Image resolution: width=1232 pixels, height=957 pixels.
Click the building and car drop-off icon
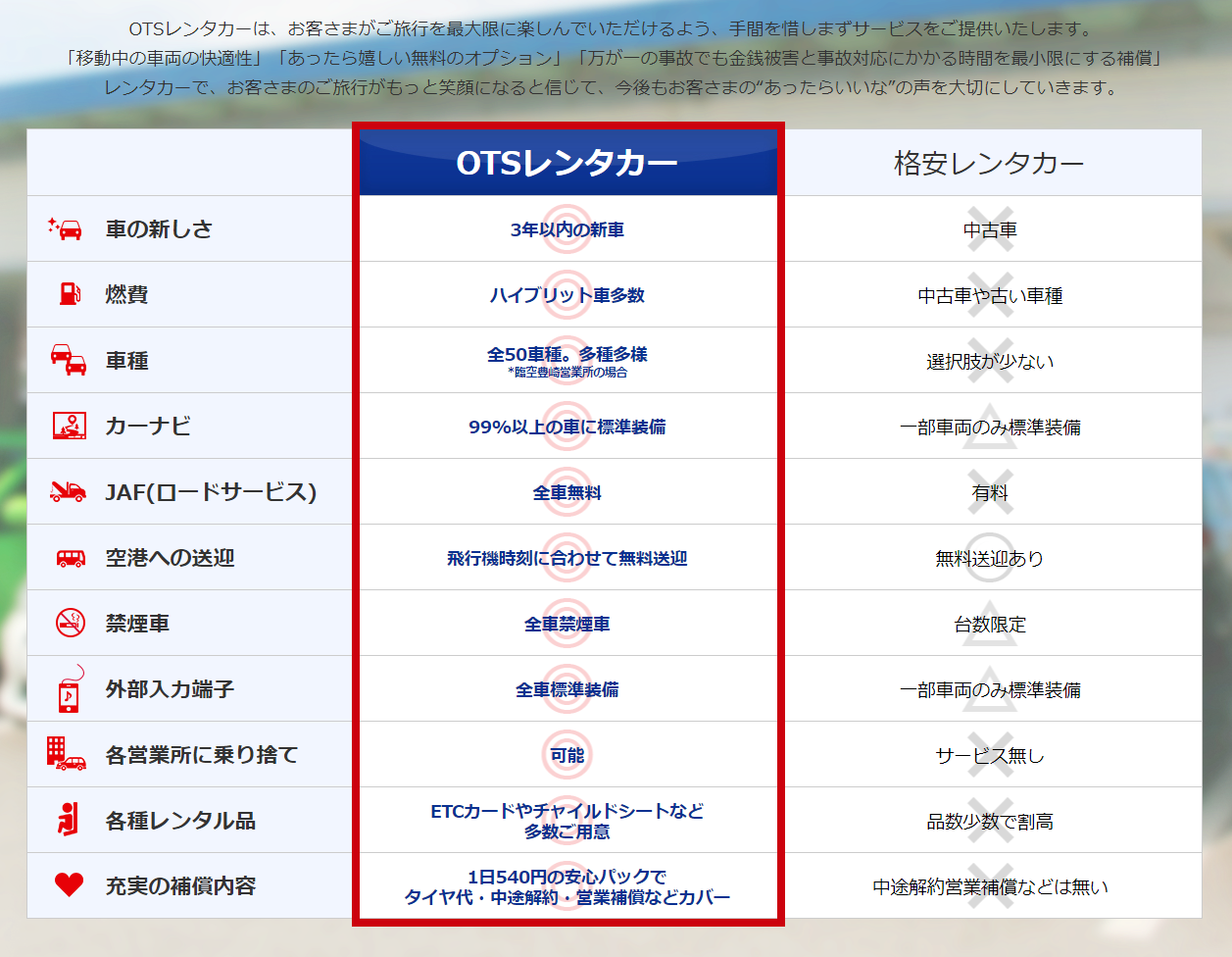coord(67,753)
